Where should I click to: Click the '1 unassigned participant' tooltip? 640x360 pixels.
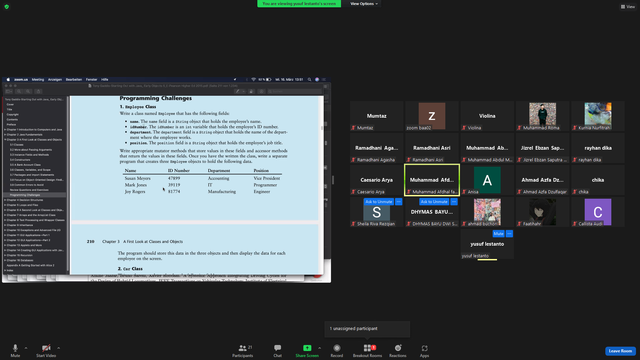[x=367, y=329]
